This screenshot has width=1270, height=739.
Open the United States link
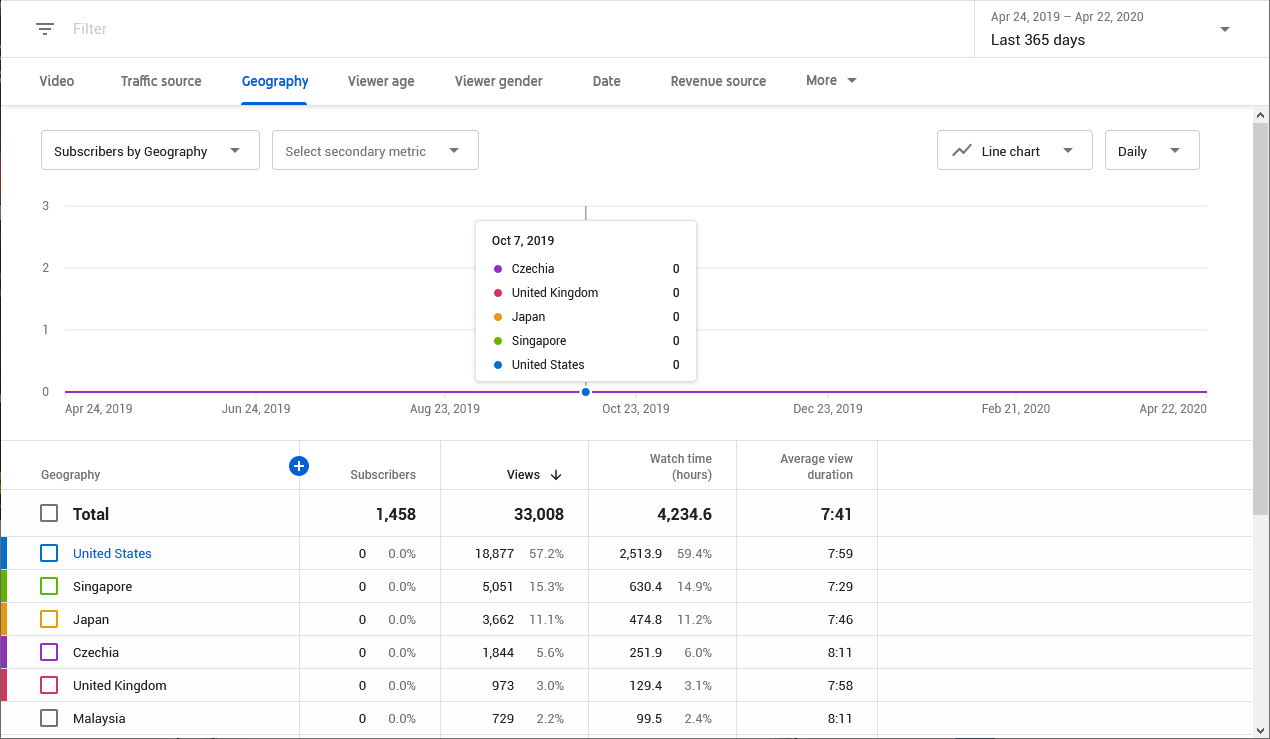click(x=112, y=553)
